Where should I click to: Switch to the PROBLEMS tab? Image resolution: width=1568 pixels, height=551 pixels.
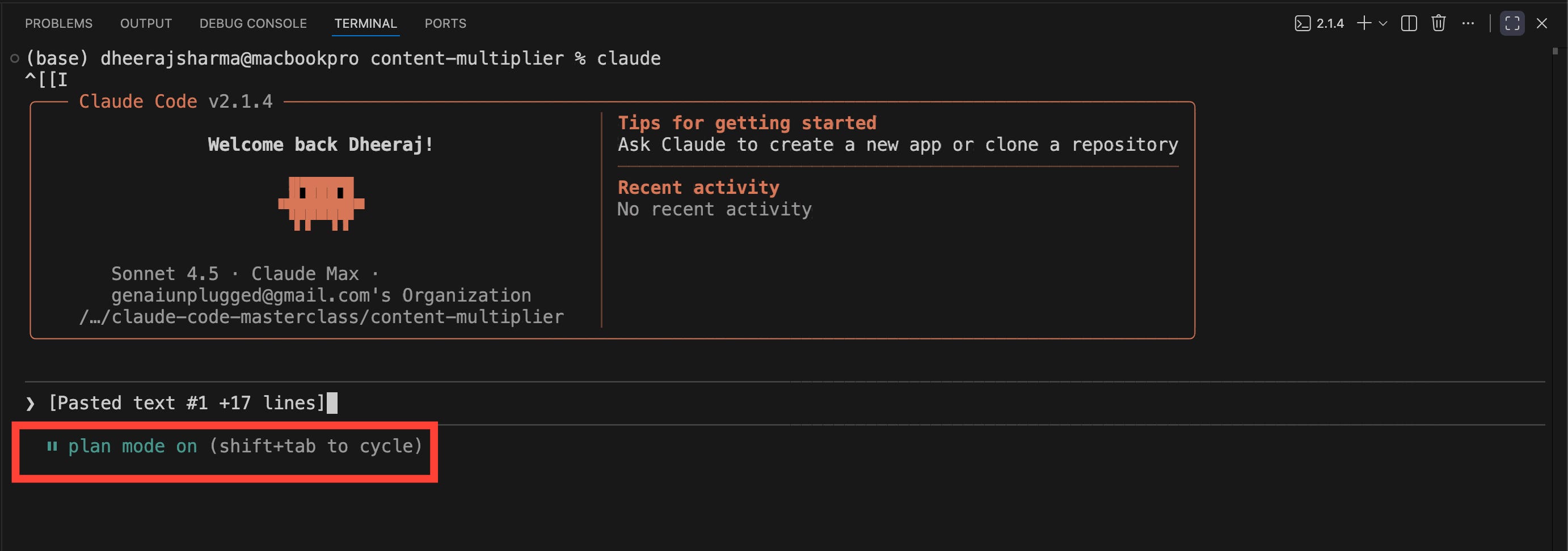[x=58, y=23]
